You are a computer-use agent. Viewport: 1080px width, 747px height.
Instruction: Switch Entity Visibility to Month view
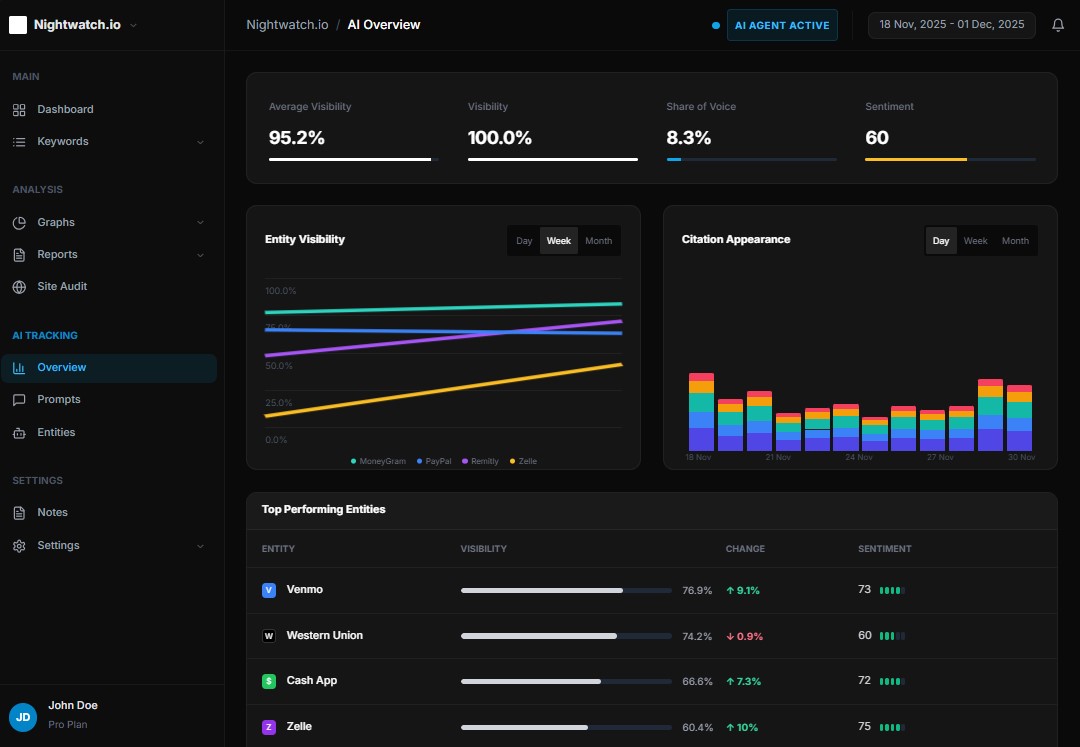click(x=598, y=240)
